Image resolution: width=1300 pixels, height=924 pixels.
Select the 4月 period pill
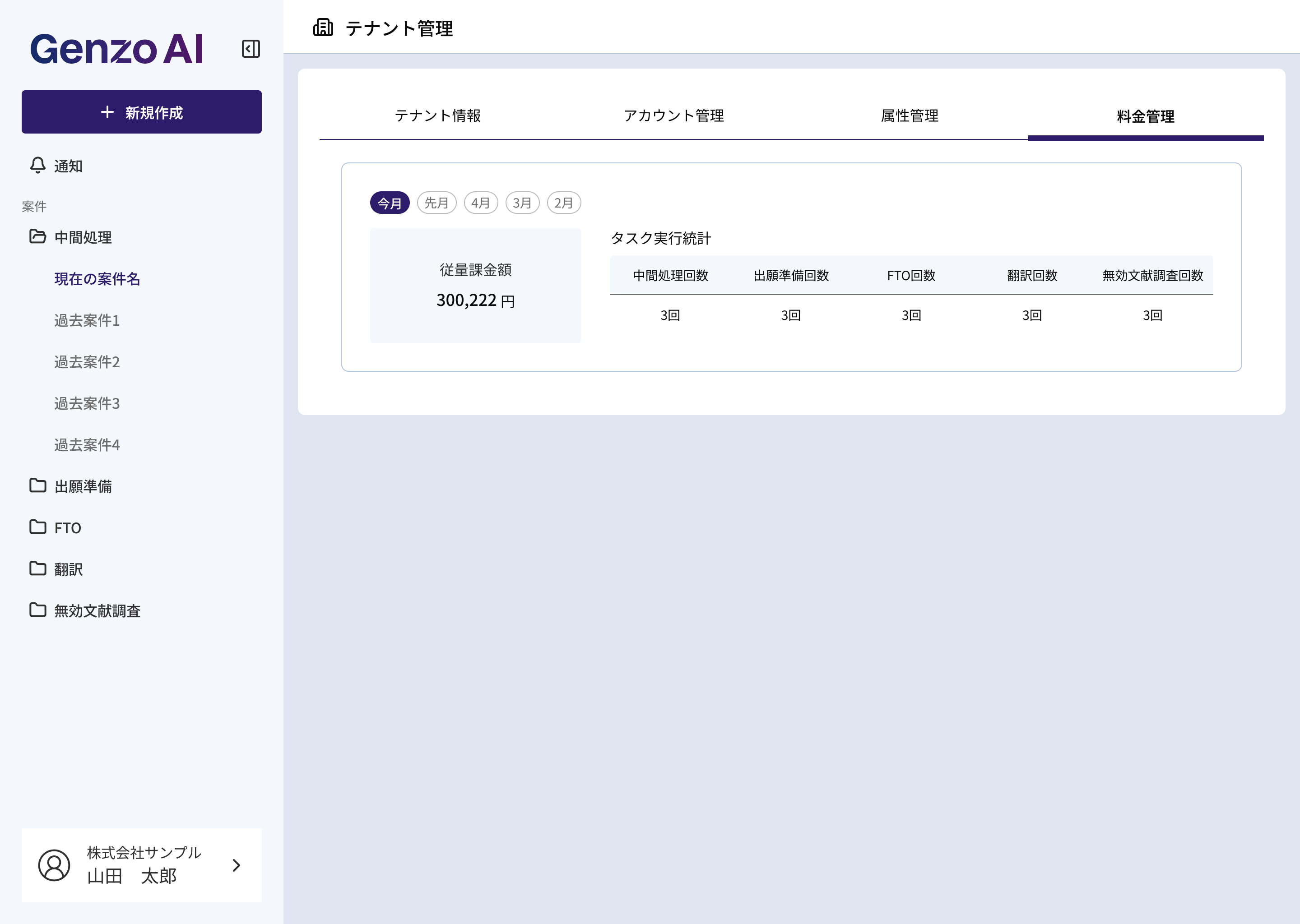tap(481, 203)
